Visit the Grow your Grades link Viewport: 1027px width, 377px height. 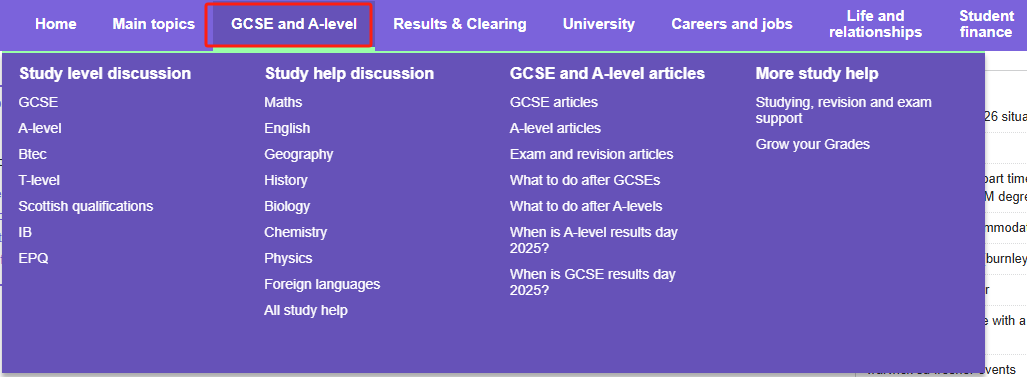tap(813, 144)
